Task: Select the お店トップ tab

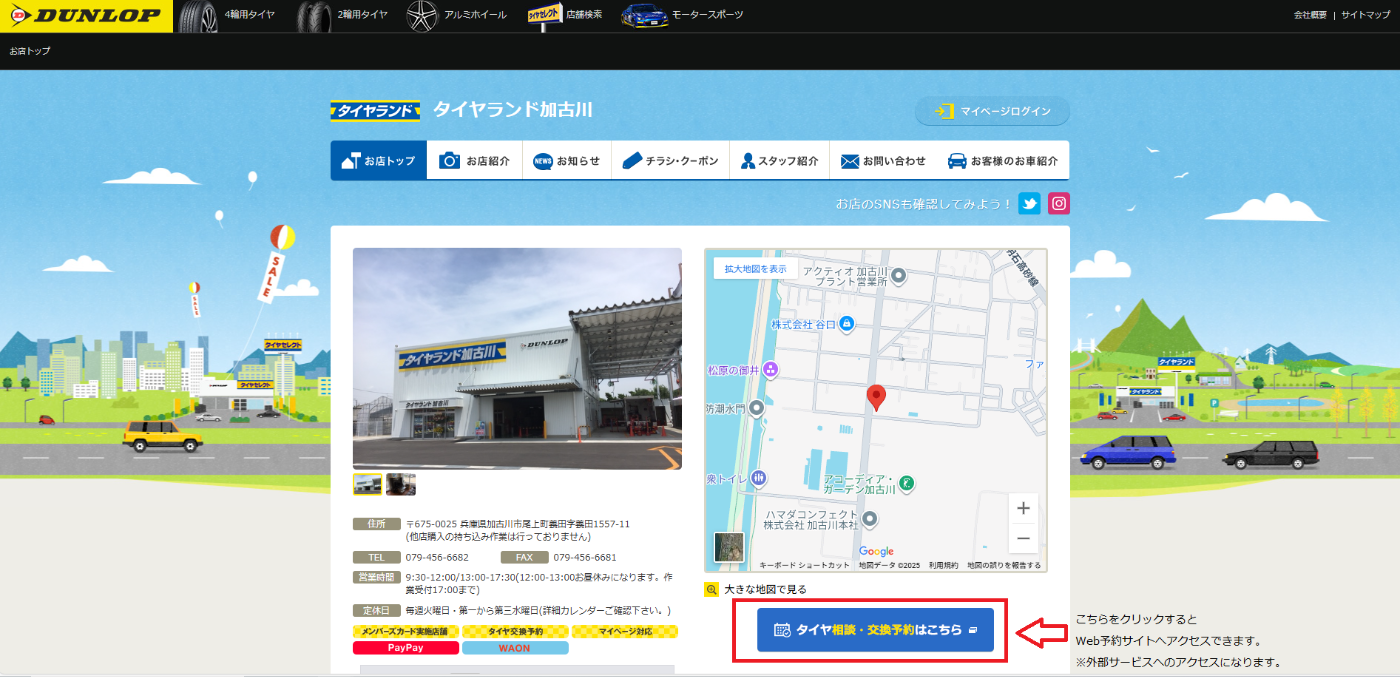Action: (378, 161)
